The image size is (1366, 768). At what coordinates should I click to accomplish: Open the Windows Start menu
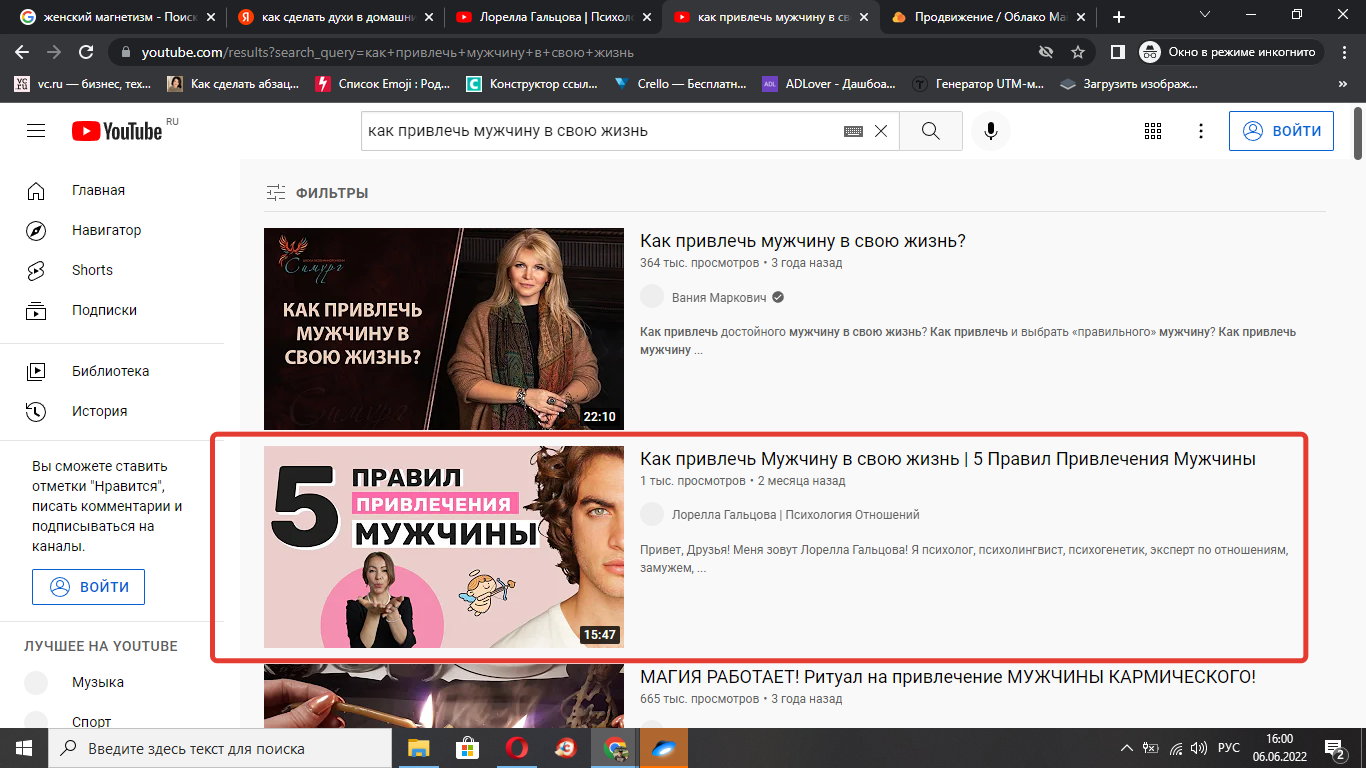(24, 748)
